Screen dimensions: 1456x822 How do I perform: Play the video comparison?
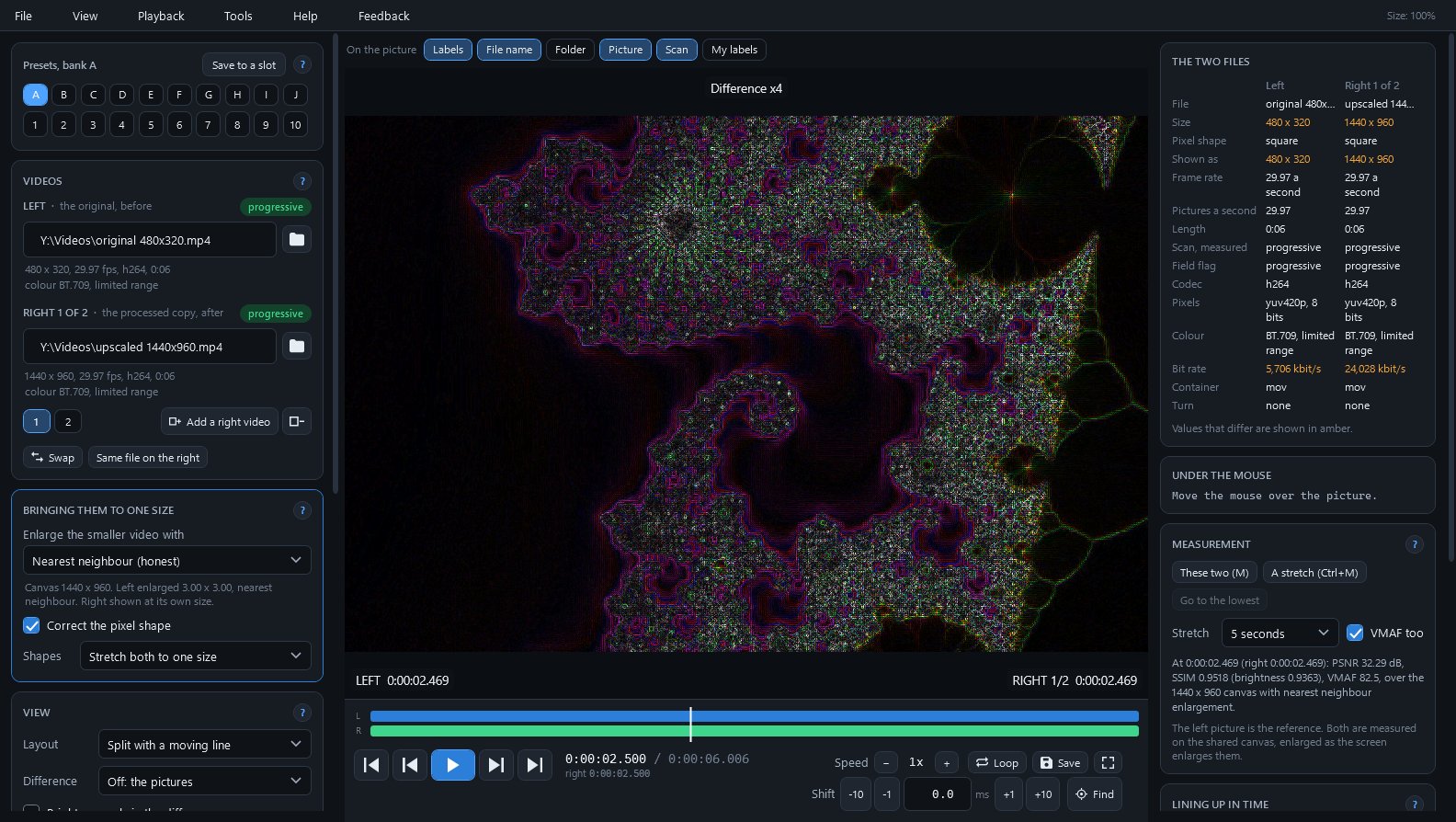pos(453,765)
